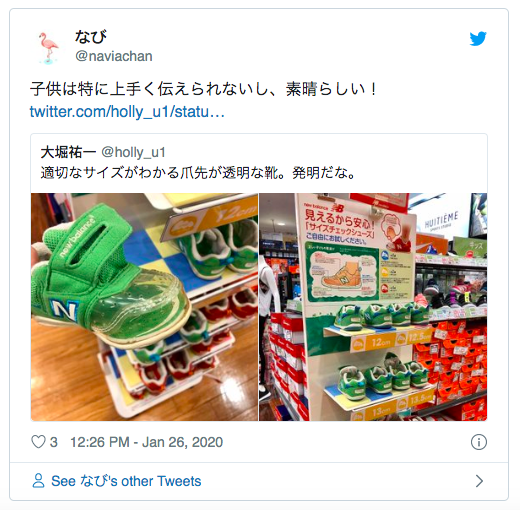520x510 pixels.
Task: Open the twitter.com/holly_u1 status link
Action: coord(127,112)
